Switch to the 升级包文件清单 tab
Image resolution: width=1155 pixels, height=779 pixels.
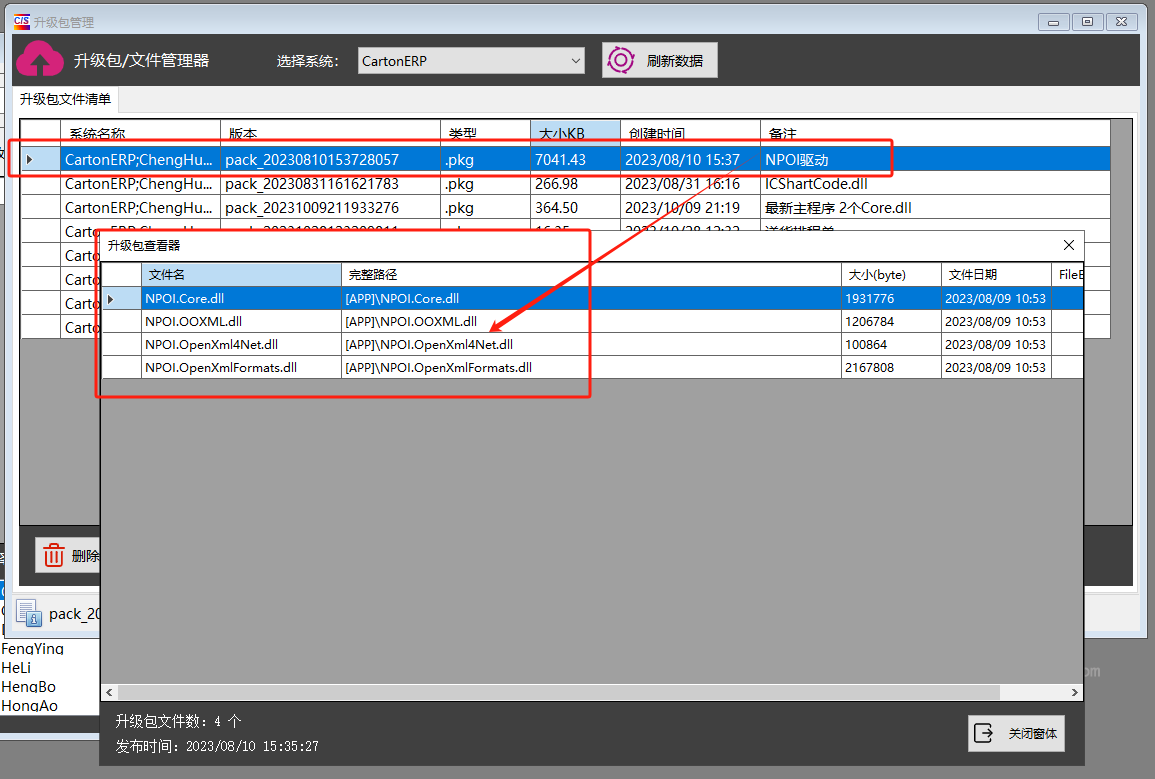click(x=66, y=99)
